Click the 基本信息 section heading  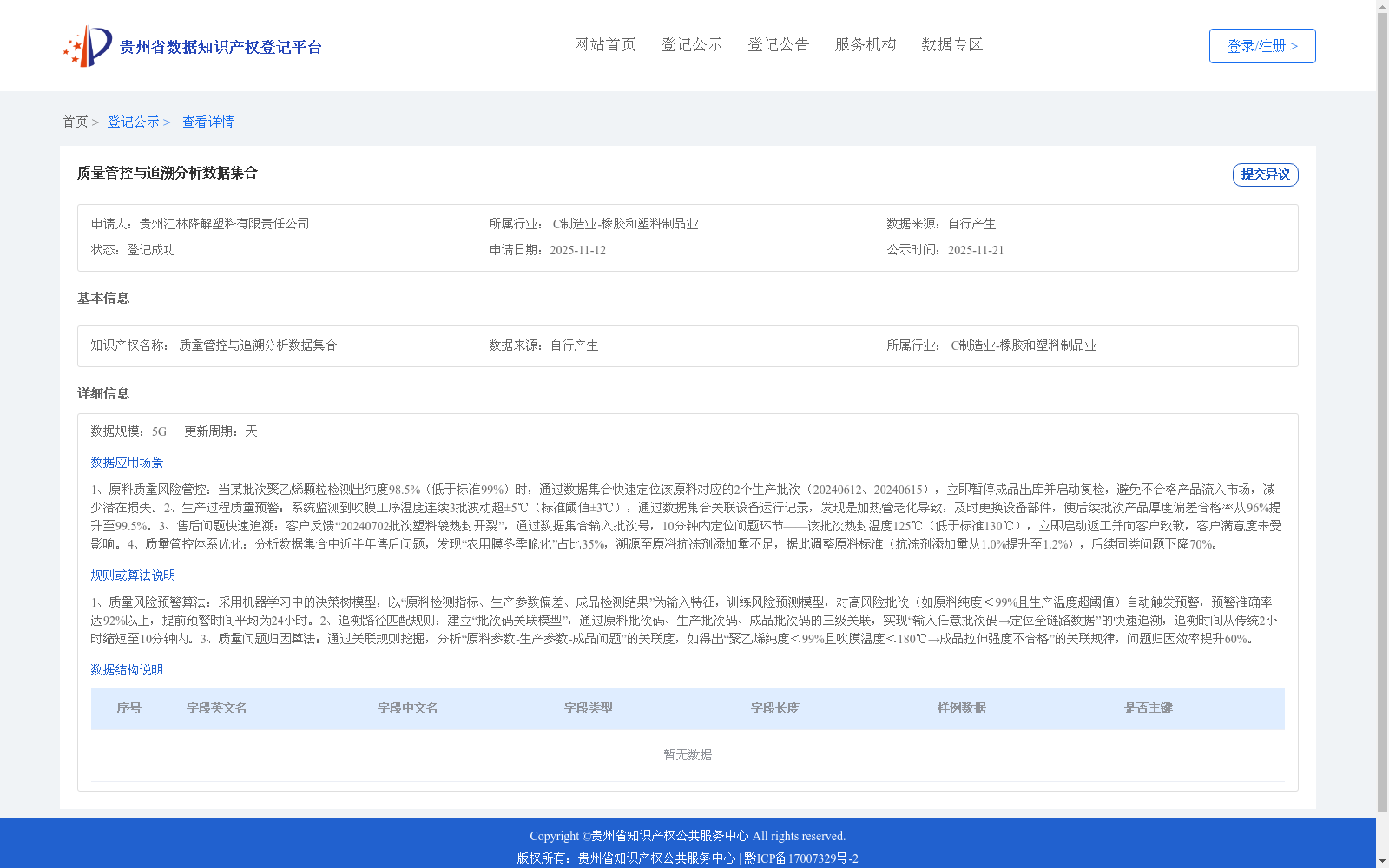pyautogui.click(x=103, y=298)
